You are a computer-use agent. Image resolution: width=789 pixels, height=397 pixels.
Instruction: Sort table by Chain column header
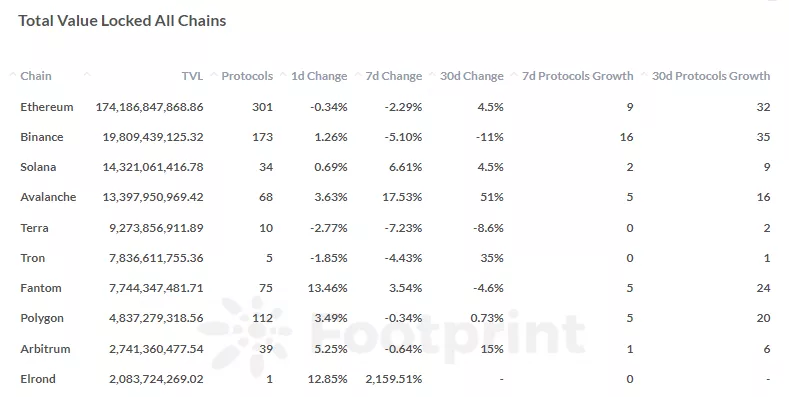click(36, 76)
